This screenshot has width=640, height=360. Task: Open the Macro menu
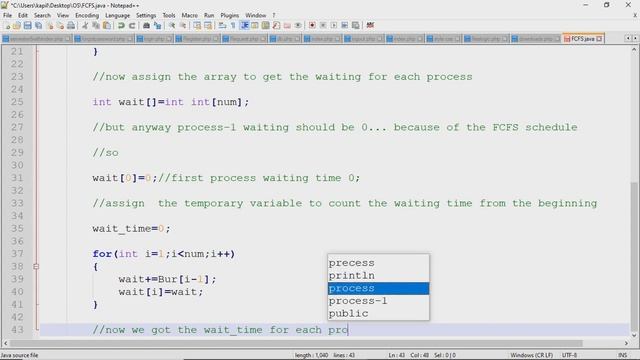(x=189, y=15)
